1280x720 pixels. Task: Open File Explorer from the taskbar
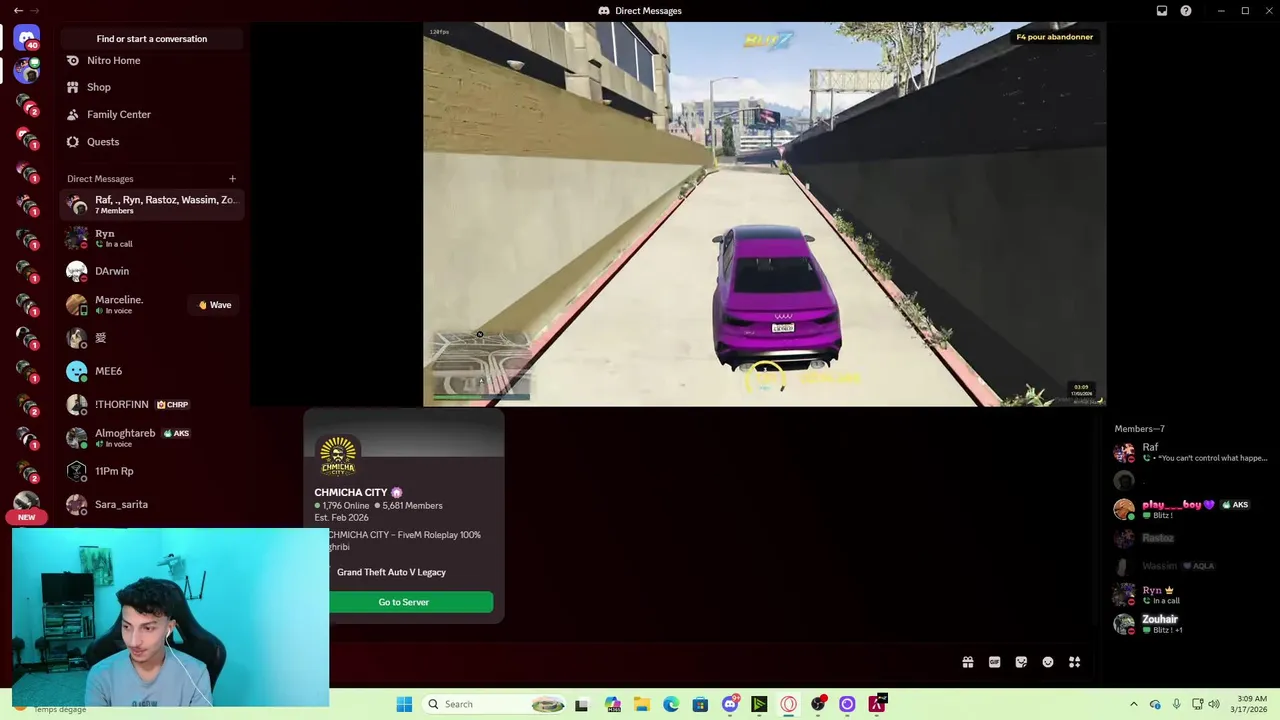pos(642,704)
